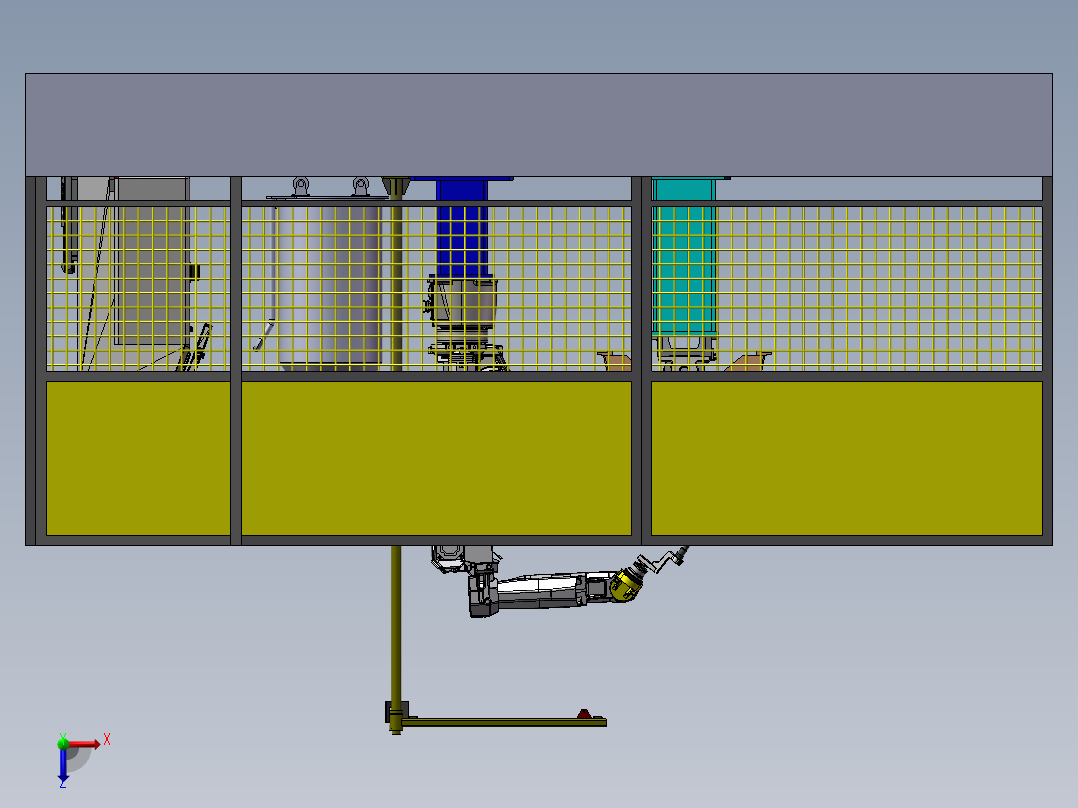The image size is (1078, 808).
Task: Select the gray cabinet behind left mesh
Action: (153, 261)
